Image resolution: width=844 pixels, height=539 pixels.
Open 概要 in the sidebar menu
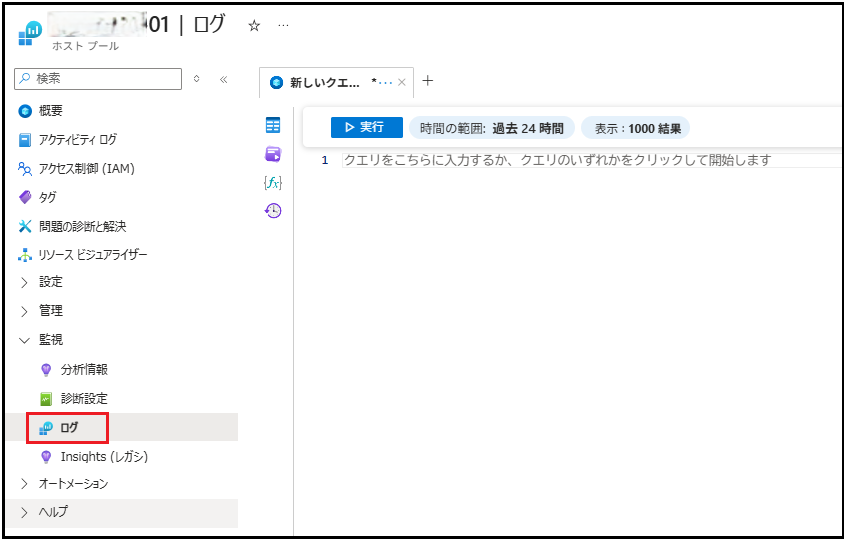(50, 110)
